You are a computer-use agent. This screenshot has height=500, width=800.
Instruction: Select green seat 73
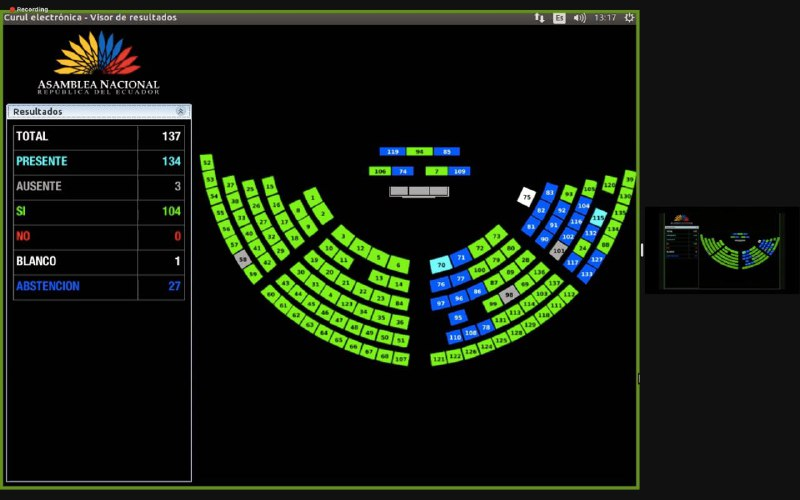(x=496, y=236)
